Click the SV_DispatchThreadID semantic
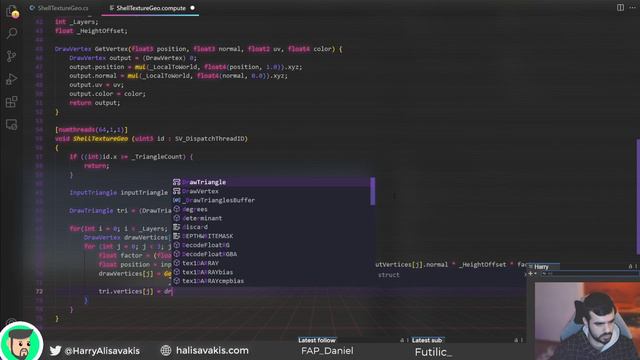Image resolution: width=640 pixels, height=360 pixels. [x=211, y=139]
